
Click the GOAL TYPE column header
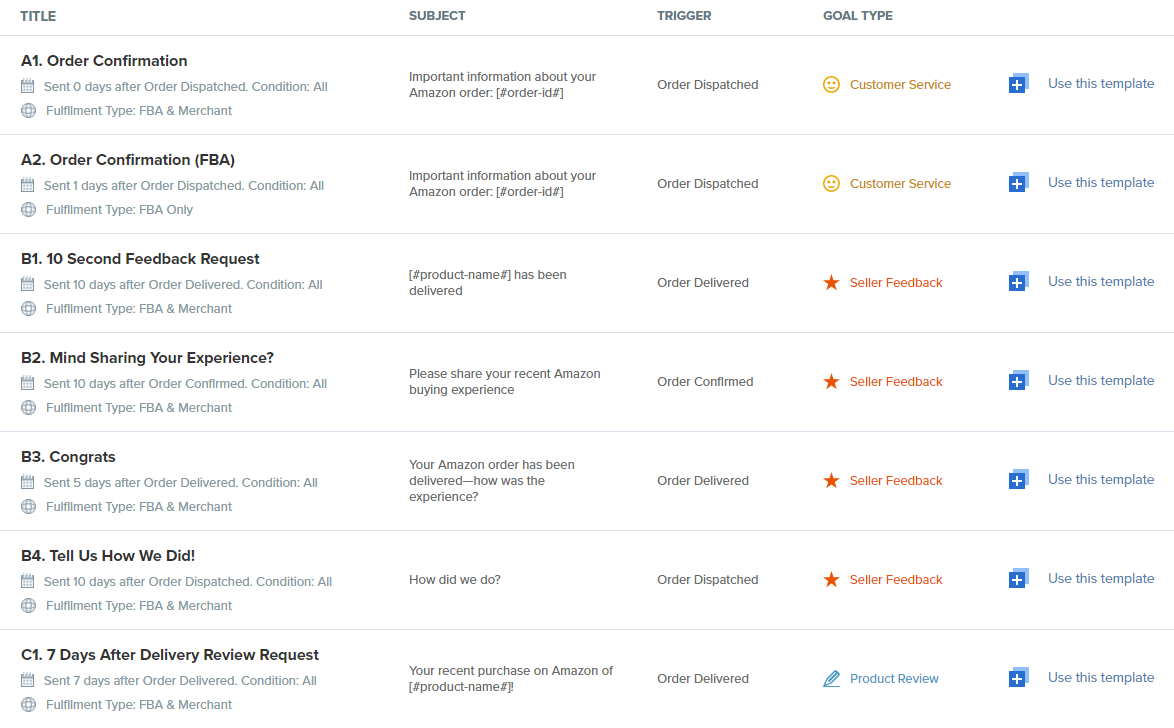[x=858, y=16]
